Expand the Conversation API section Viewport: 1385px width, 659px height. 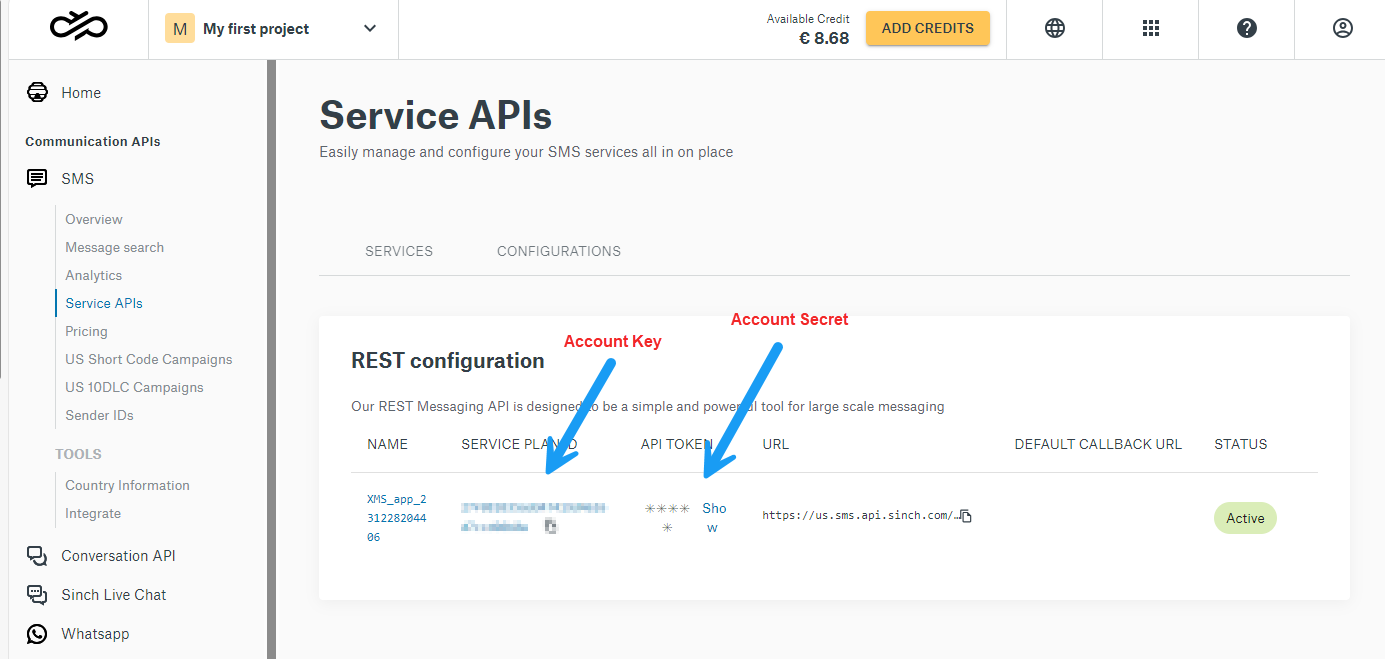point(118,556)
